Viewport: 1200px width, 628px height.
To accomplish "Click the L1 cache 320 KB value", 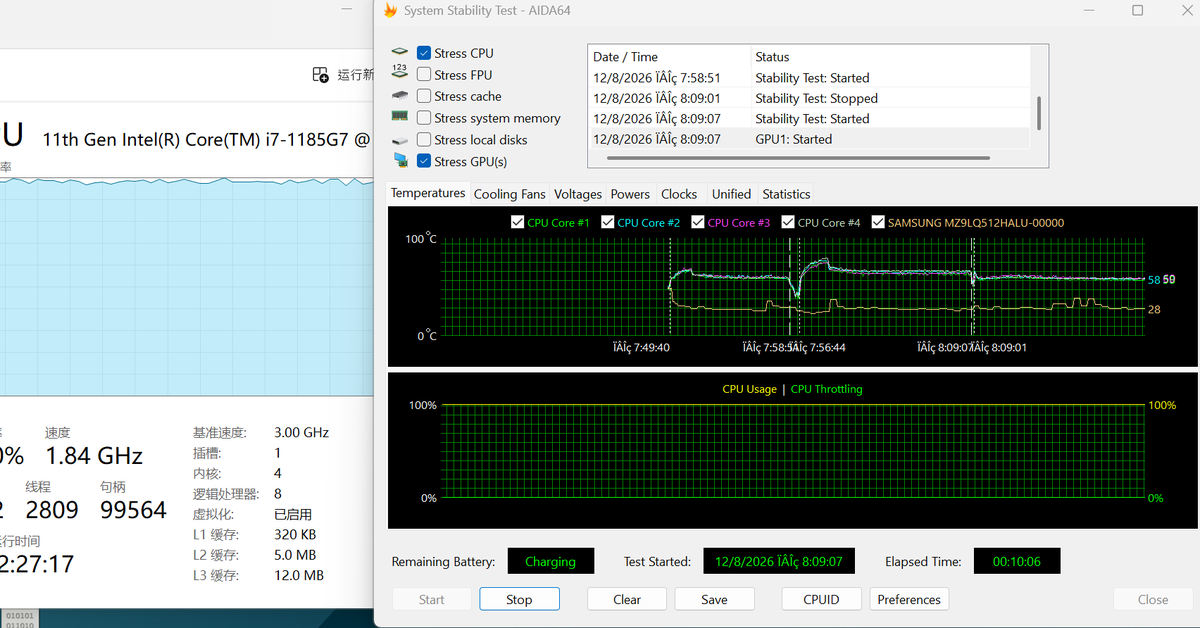I will click(295, 535).
